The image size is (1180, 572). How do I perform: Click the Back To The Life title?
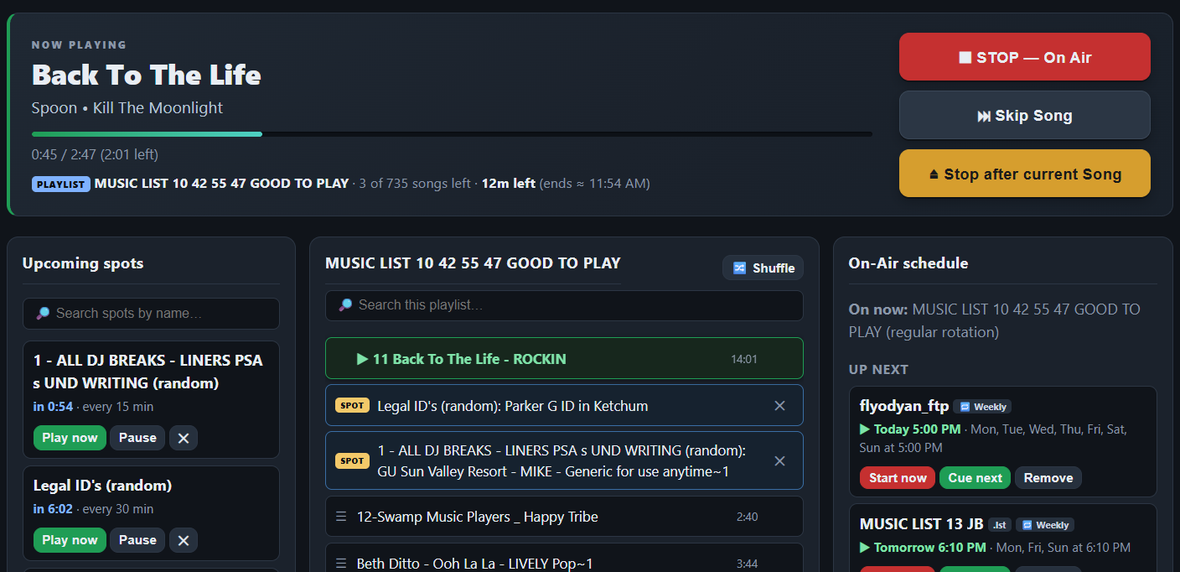[146, 75]
